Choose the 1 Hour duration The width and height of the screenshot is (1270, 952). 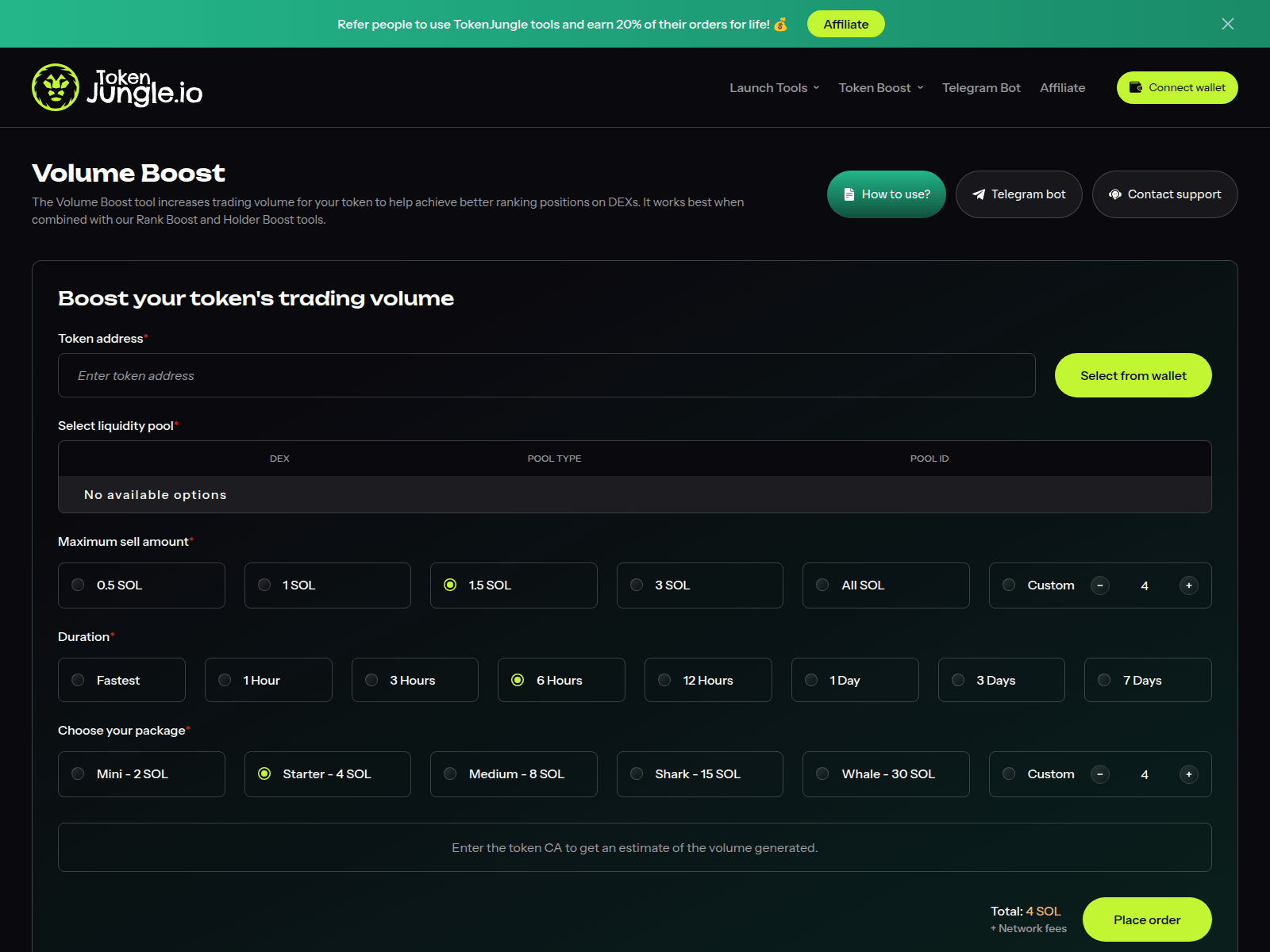point(268,680)
